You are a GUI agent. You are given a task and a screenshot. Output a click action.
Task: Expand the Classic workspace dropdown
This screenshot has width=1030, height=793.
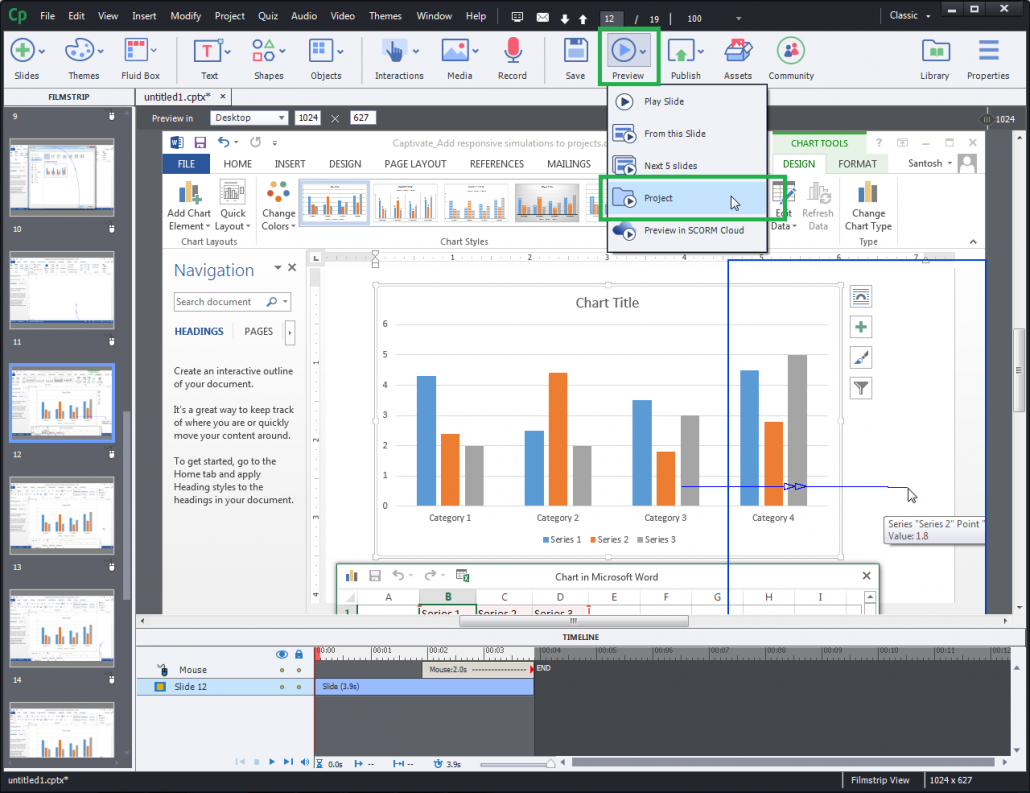tap(908, 15)
